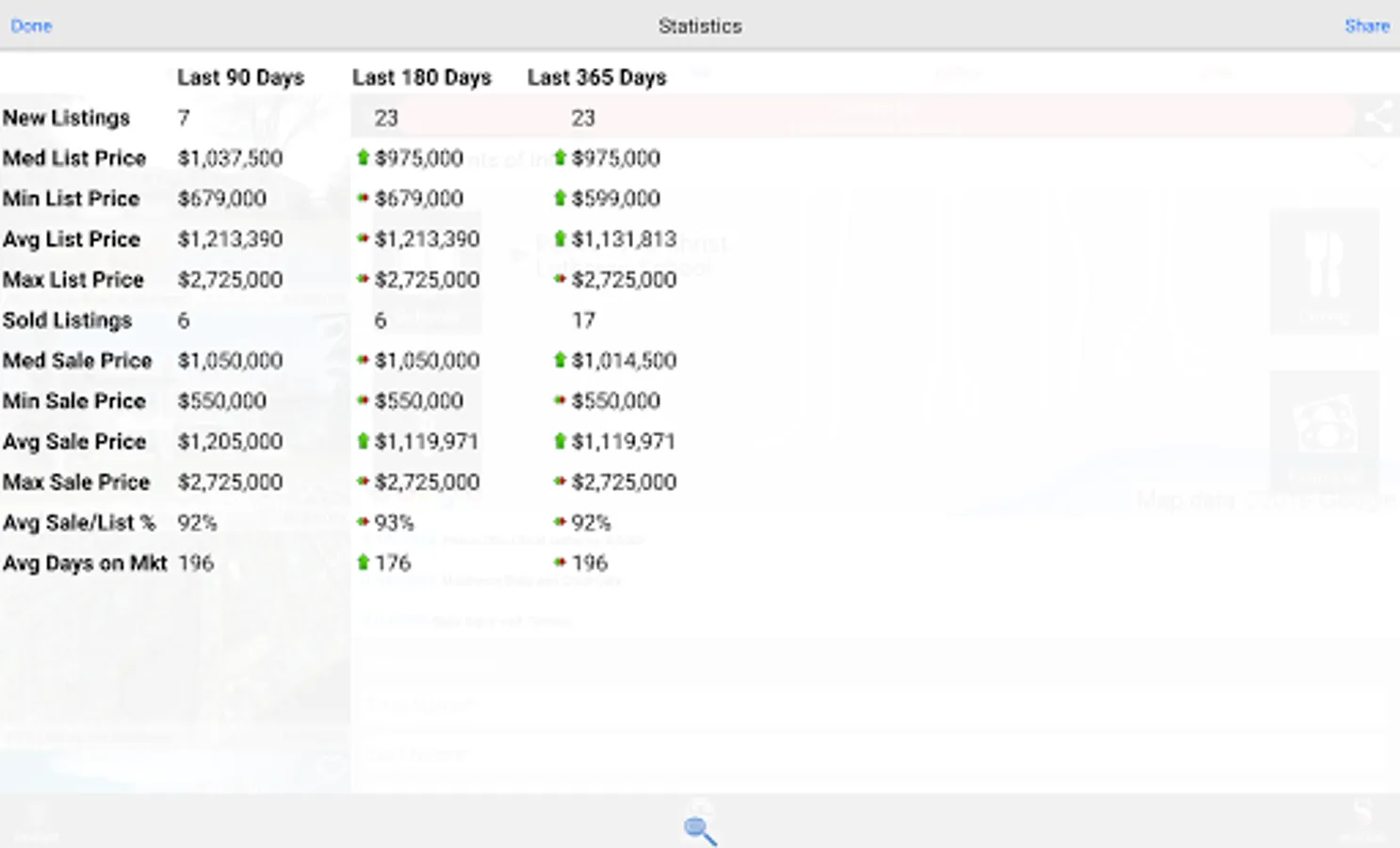Click $1,037,500 median list price value
The height and width of the screenshot is (848, 1400).
point(231,158)
